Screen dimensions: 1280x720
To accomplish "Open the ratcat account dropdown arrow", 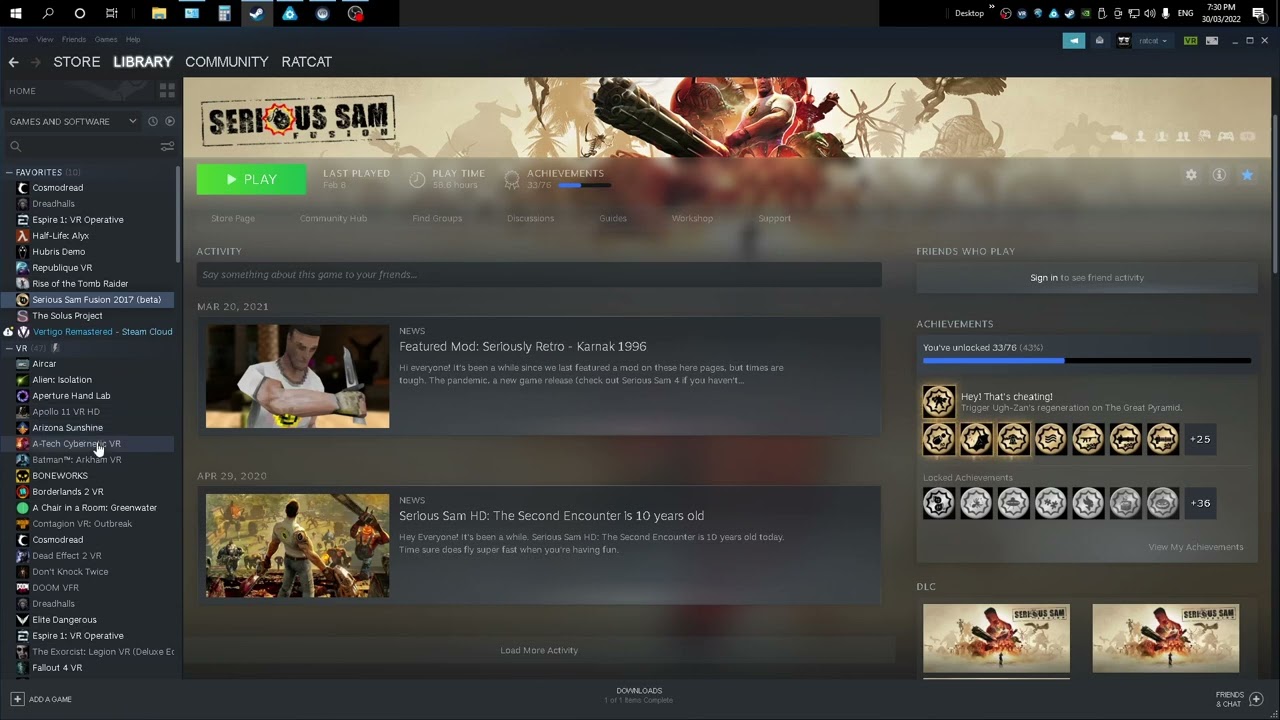I will click(1165, 41).
